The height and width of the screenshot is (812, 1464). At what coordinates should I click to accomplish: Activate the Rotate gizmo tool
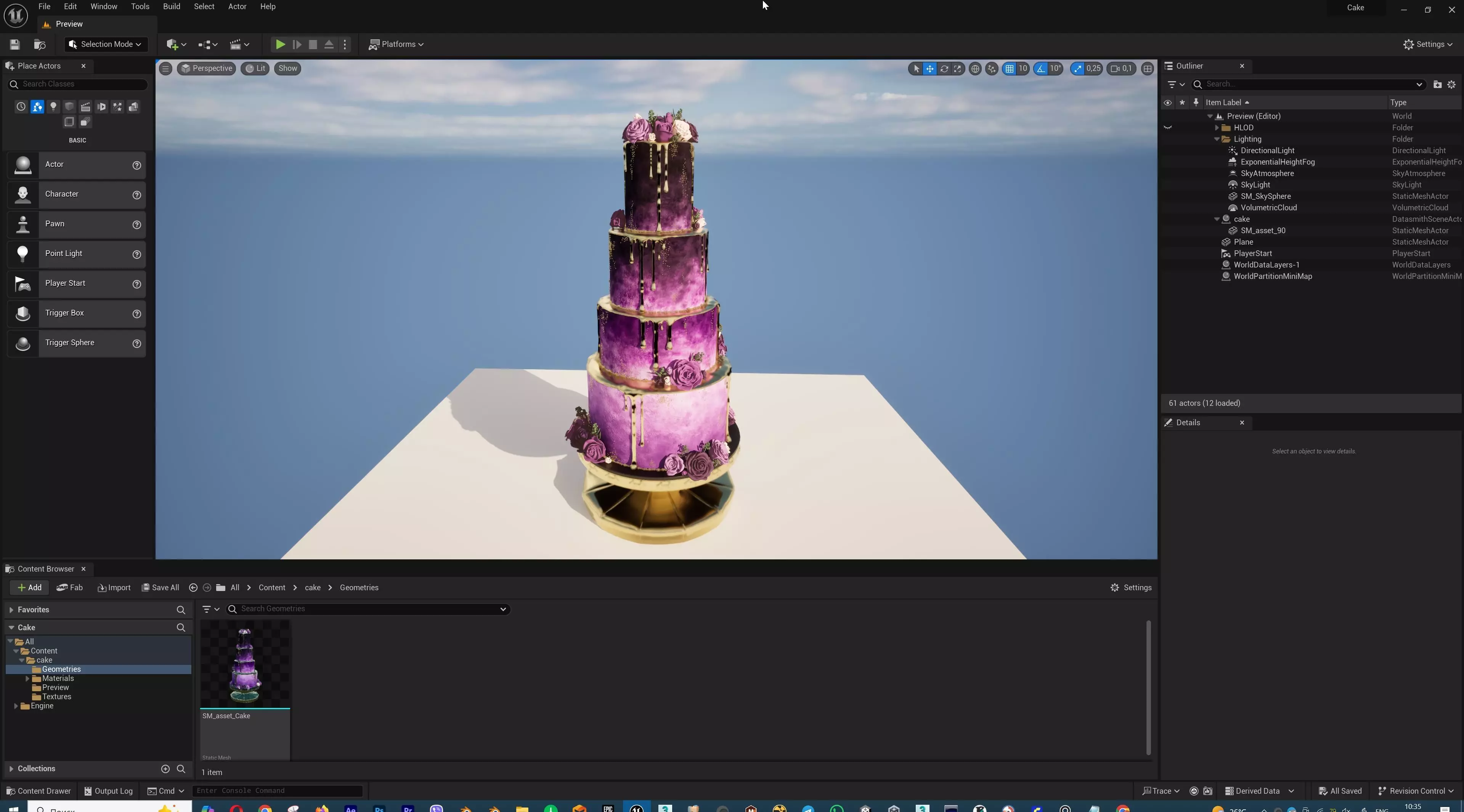click(944, 69)
